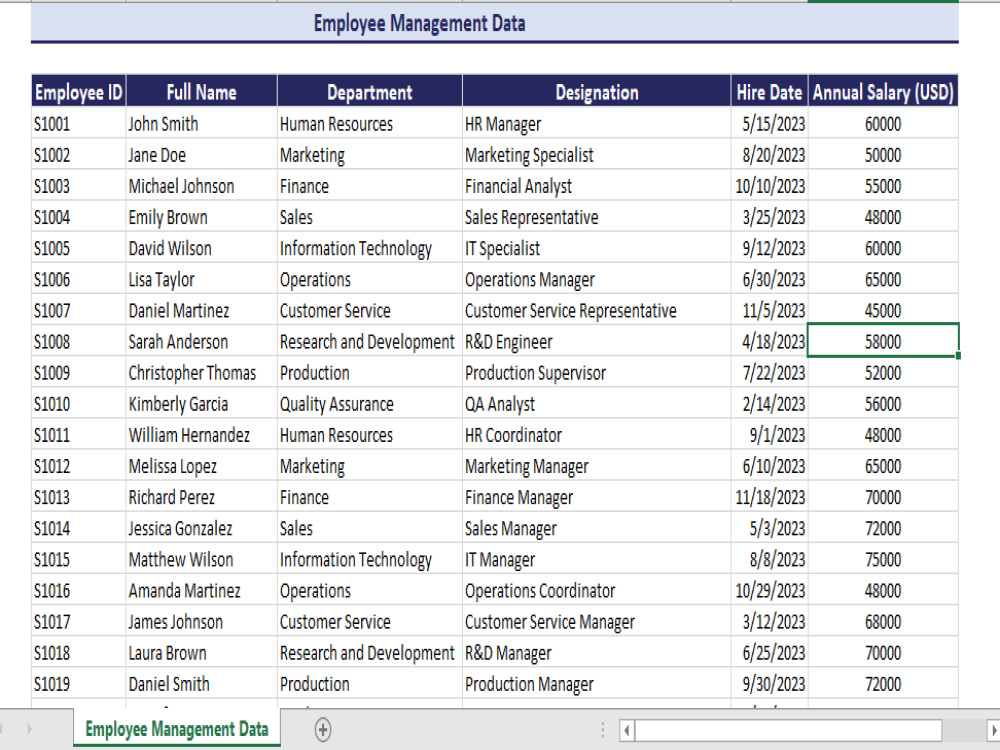The image size is (1000, 750).
Task: Select the Department header cell
Action: (370, 92)
